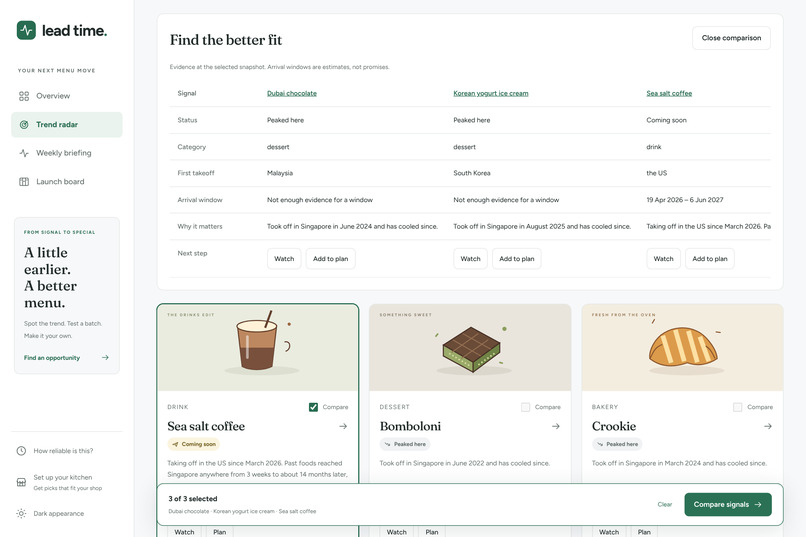
Task: Add Korean yogurt ice cream to plan
Action: tap(517, 258)
